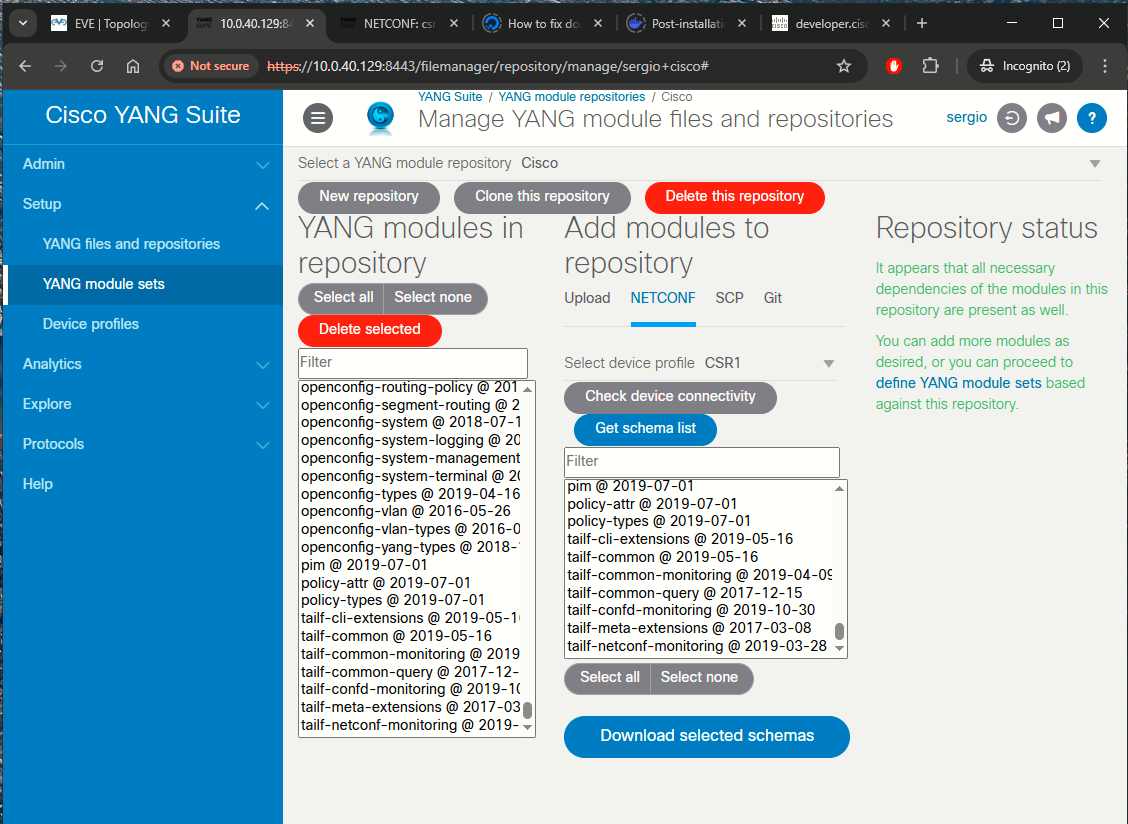Image resolution: width=1128 pixels, height=824 pixels.
Task: Open the announcements megaphone icon
Action: (x=1052, y=118)
